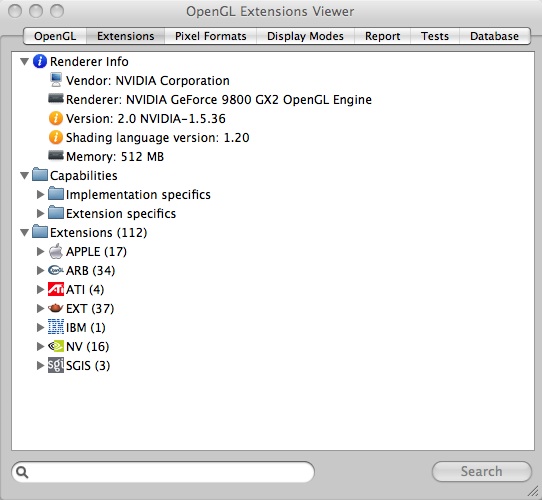Click the red ATI logo icon
542x500 pixels.
pyautogui.click(x=56, y=289)
